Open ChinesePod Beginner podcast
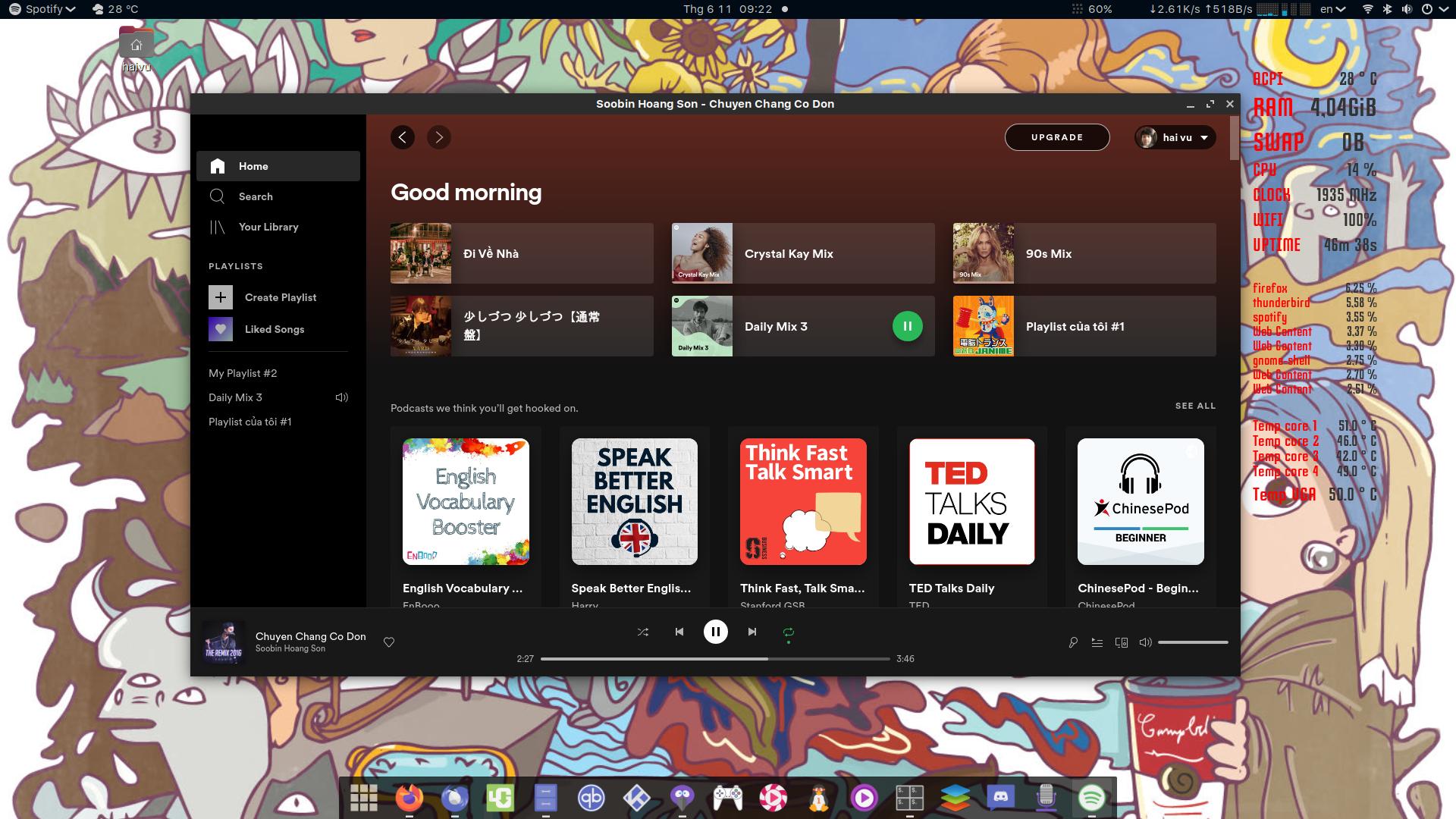The height and width of the screenshot is (819, 1456). 1141,517
